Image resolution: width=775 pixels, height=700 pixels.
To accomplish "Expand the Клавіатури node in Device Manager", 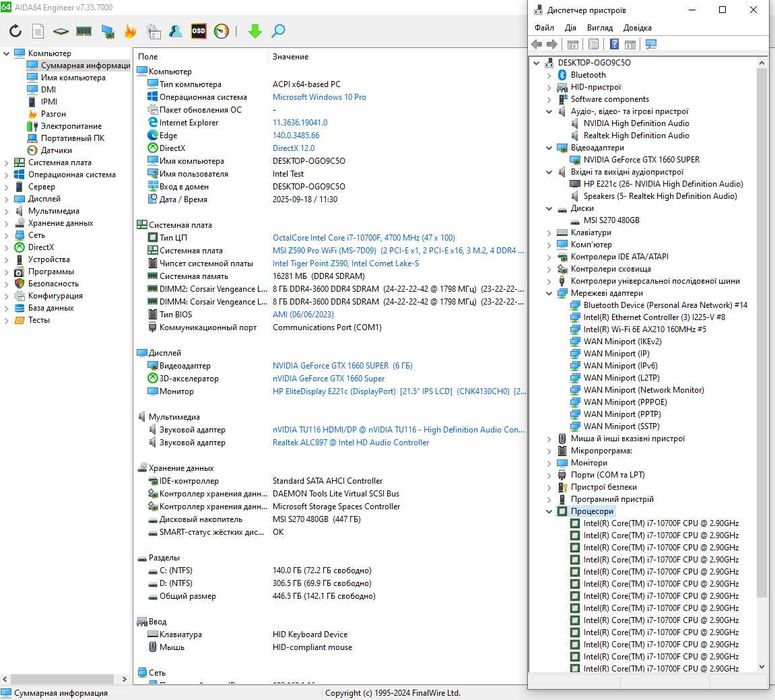I will (x=549, y=233).
